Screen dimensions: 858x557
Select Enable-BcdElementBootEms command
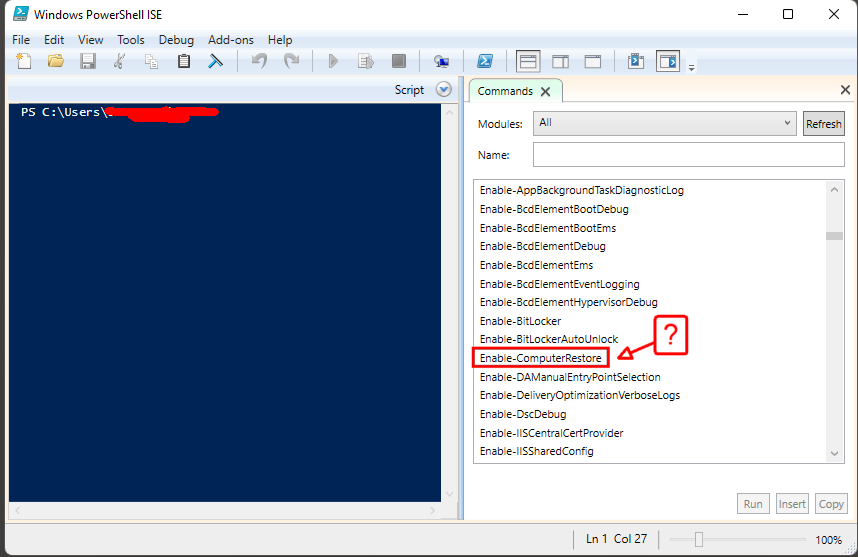(548, 228)
